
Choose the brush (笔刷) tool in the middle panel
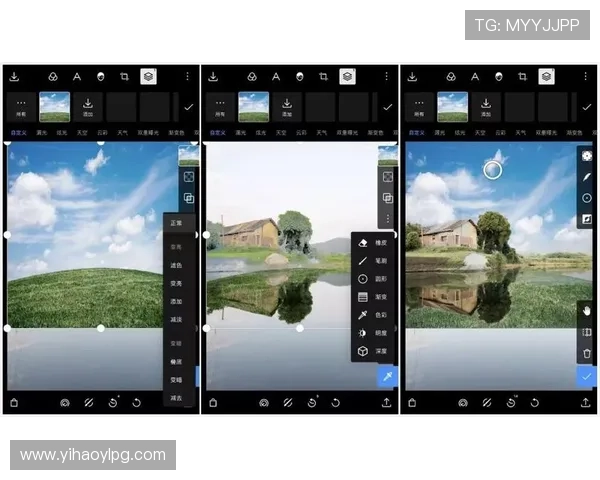(364, 260)
